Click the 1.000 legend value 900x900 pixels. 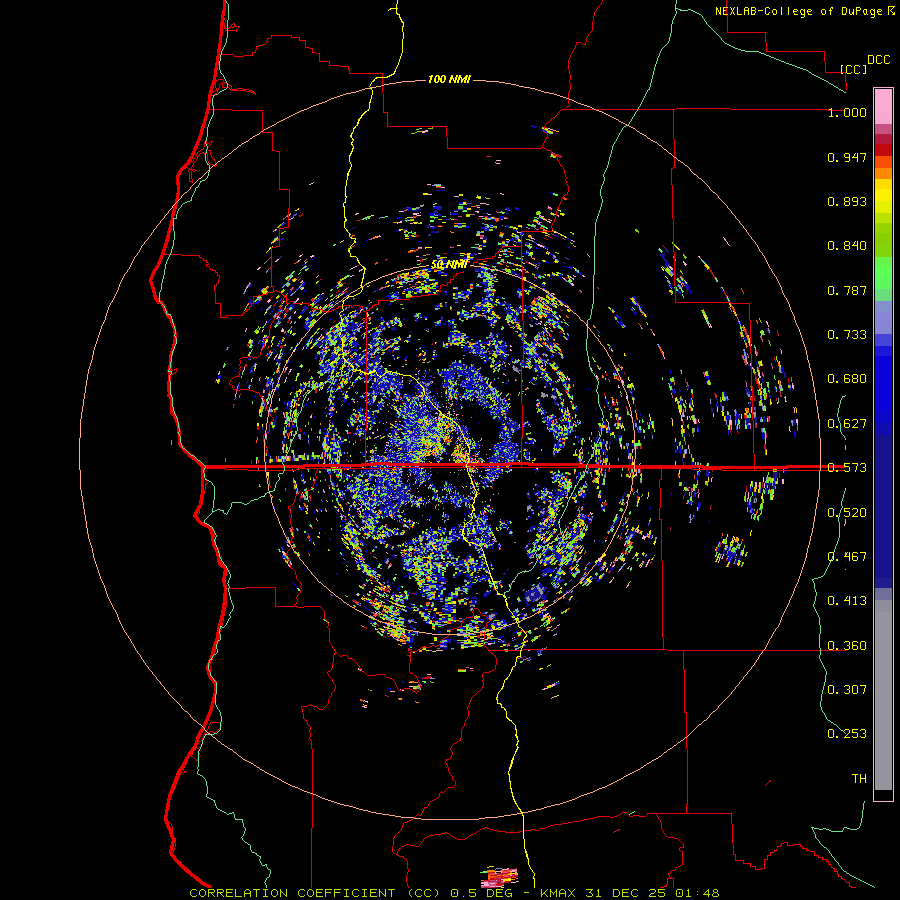tap(847, 112)
